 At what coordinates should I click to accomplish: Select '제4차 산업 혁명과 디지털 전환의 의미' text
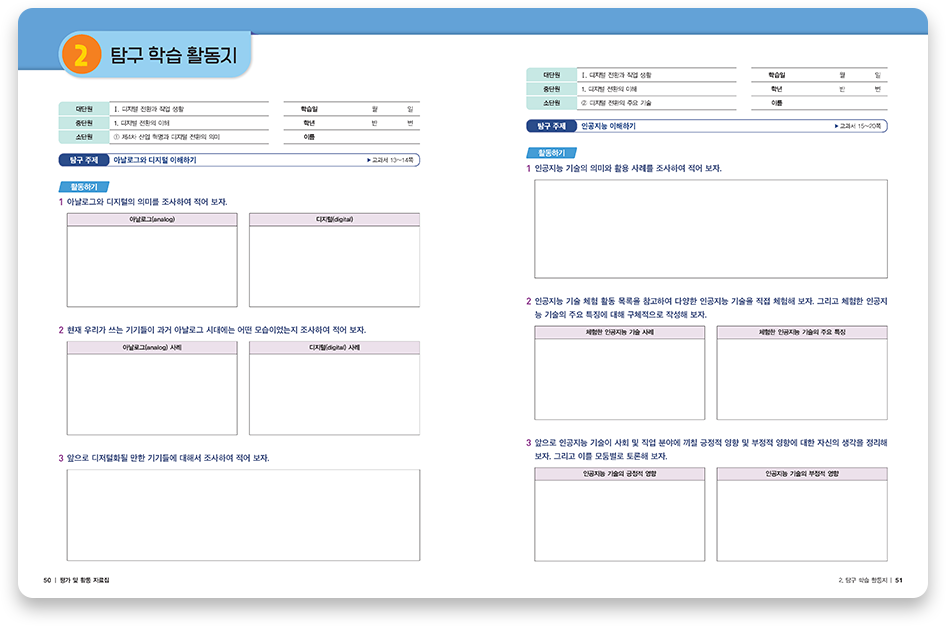[x=171, y=137]
